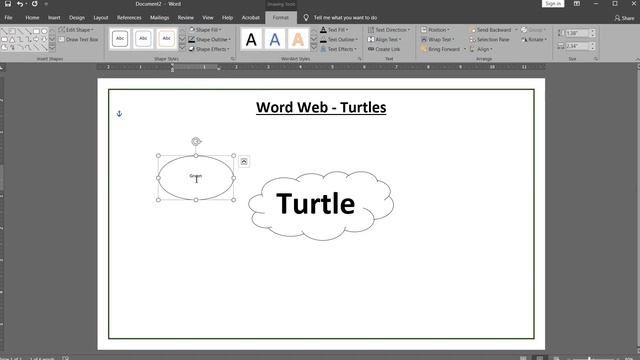Click the Bring Forward button
Screen dimensions: 640x360
[x=440, y=49]
